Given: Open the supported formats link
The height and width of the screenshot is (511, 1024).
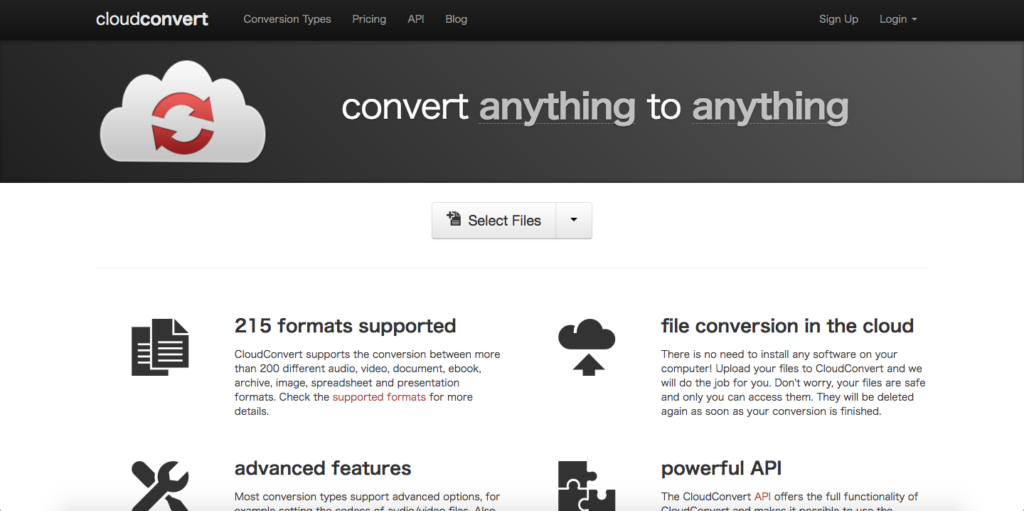Looking at the screenshot, I should tap(379, 397).
